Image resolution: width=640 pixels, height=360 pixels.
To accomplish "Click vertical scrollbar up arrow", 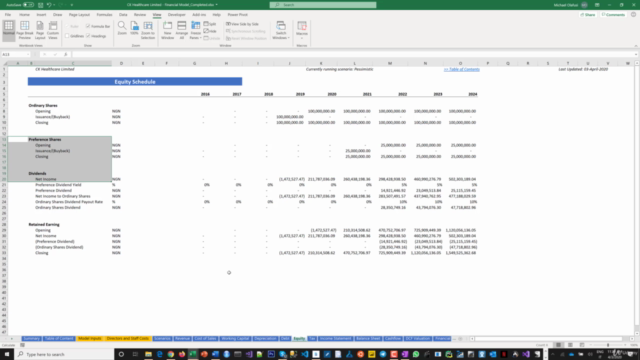I will point(637,63).
